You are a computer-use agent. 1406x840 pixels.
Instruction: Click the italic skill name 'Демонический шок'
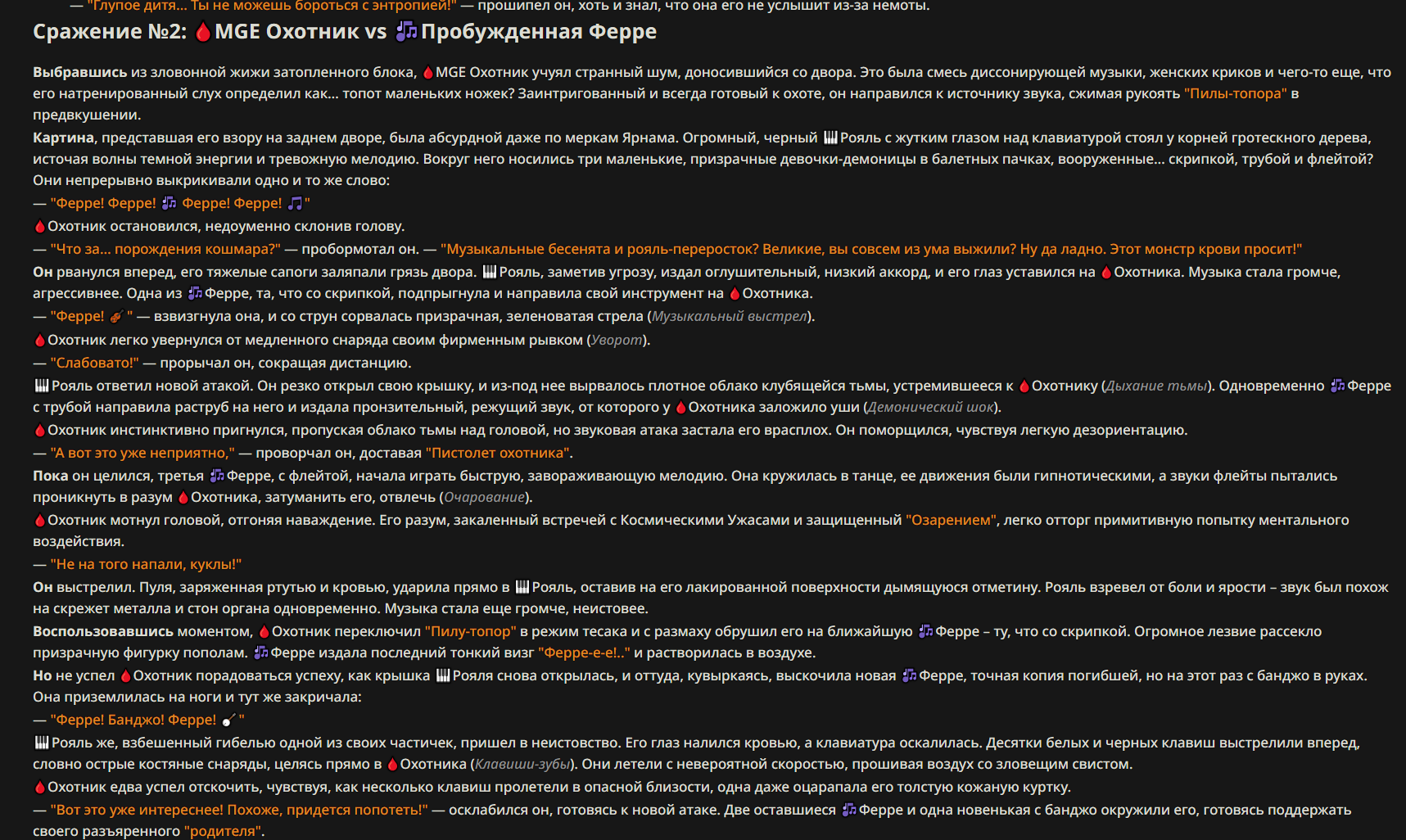pyautogui.click(x=931, y=407)
